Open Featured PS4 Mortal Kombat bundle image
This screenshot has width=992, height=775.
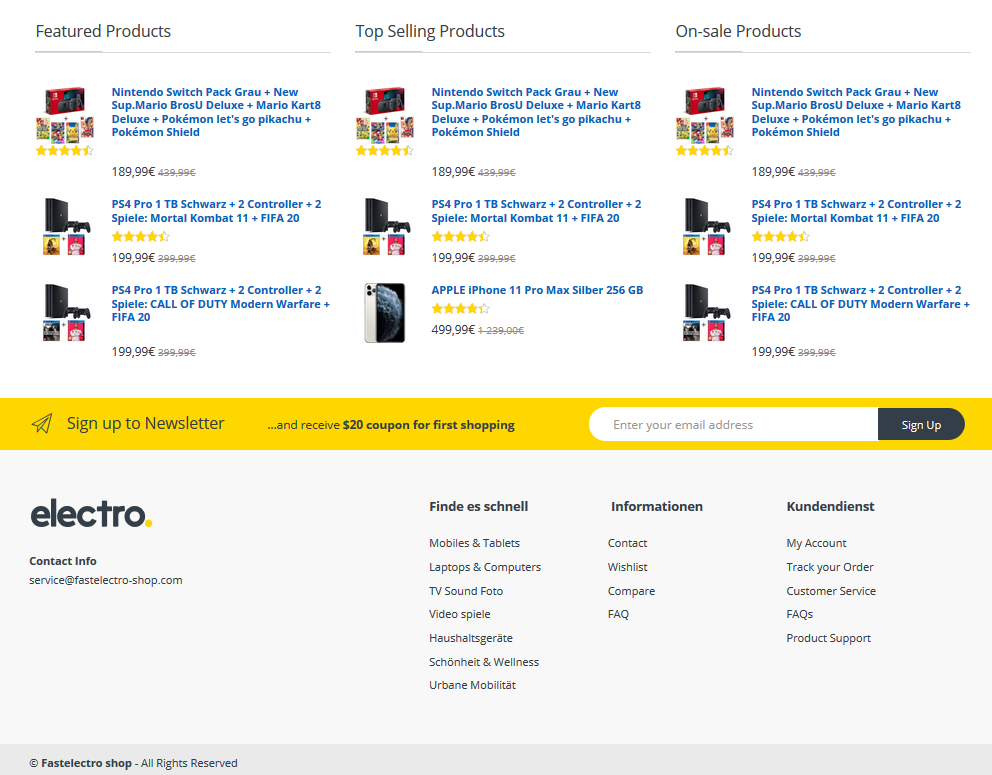[x=65, y=227]
